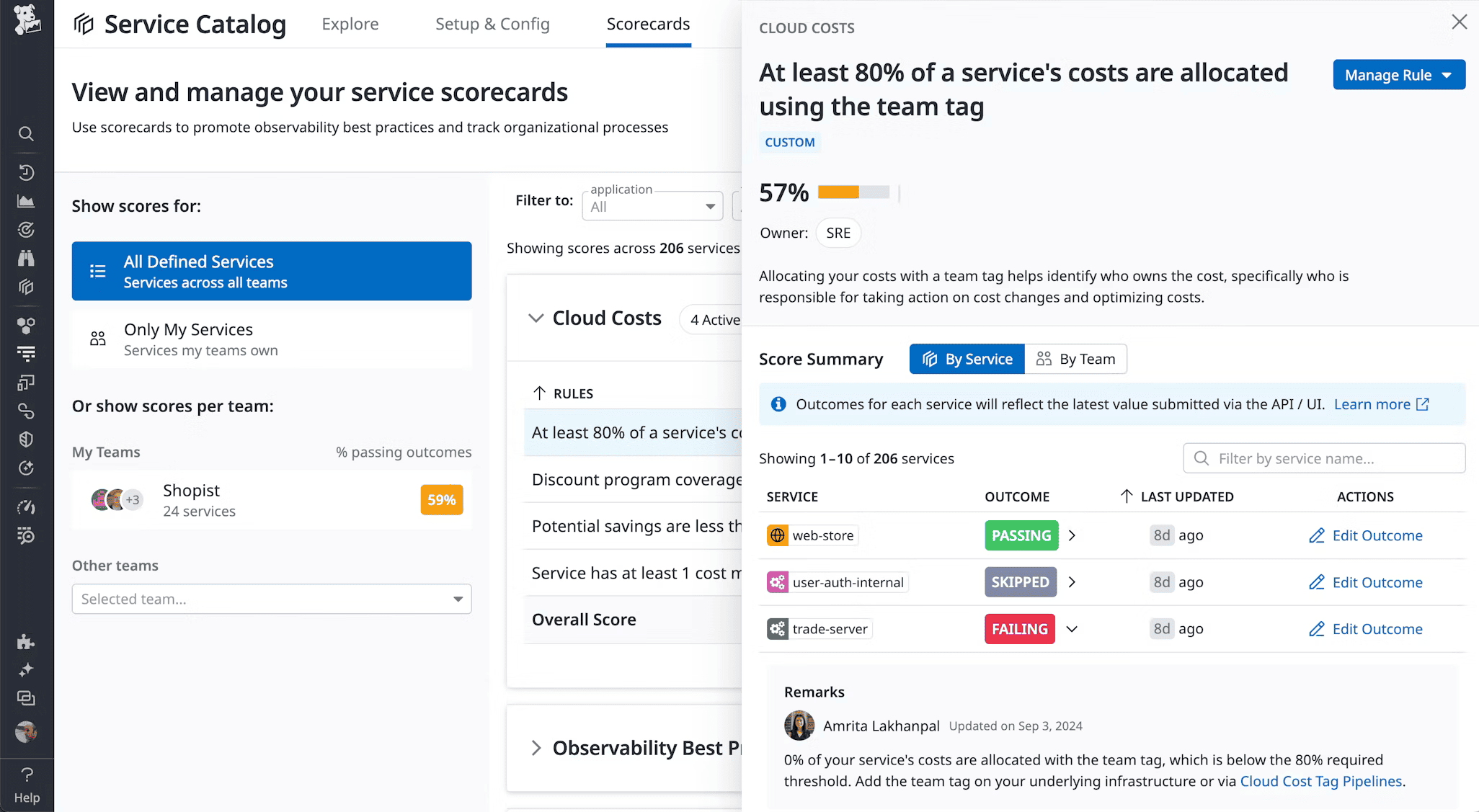Collapse the Cloud Costs section
Viewport: 1479px width, 812px height.
[x=536, y=318]
